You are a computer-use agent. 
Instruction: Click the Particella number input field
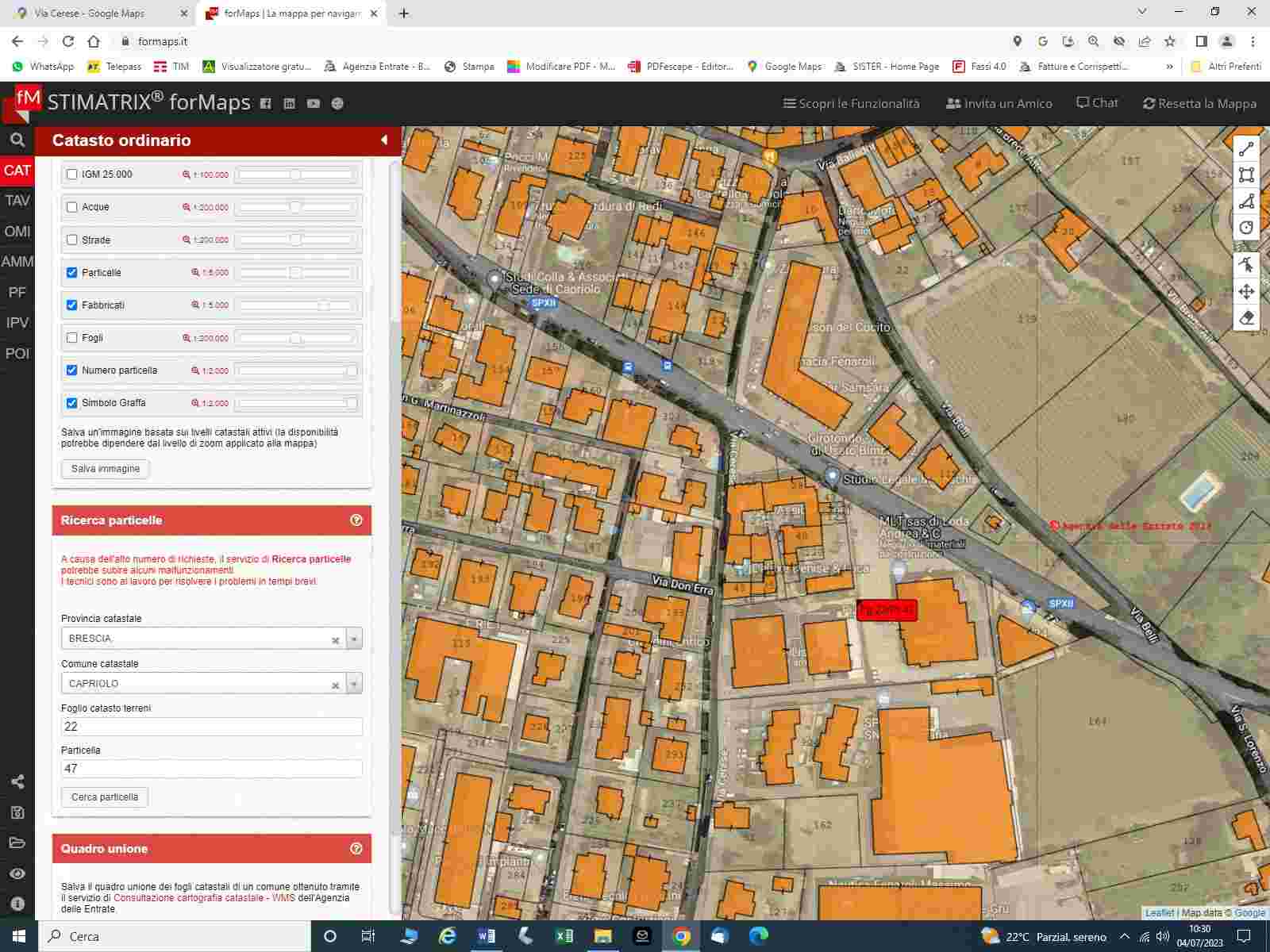(211, 769)
